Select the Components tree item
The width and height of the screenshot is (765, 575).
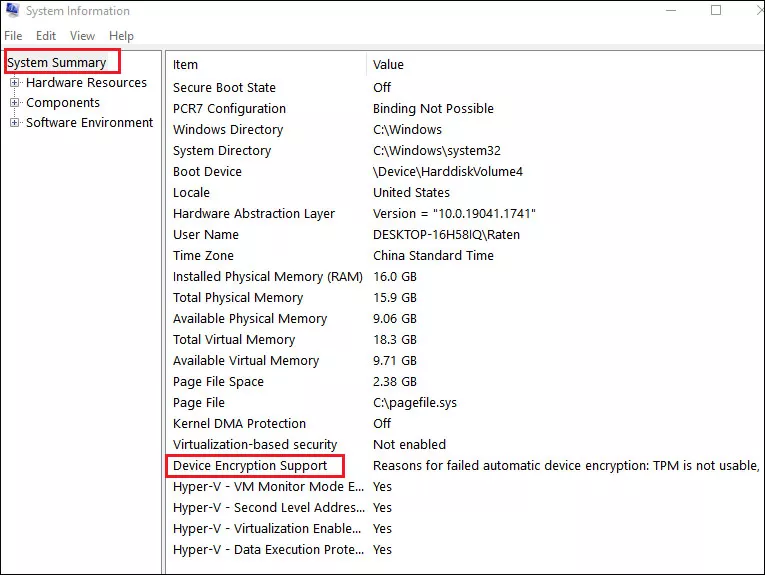[x=63, y=102]
